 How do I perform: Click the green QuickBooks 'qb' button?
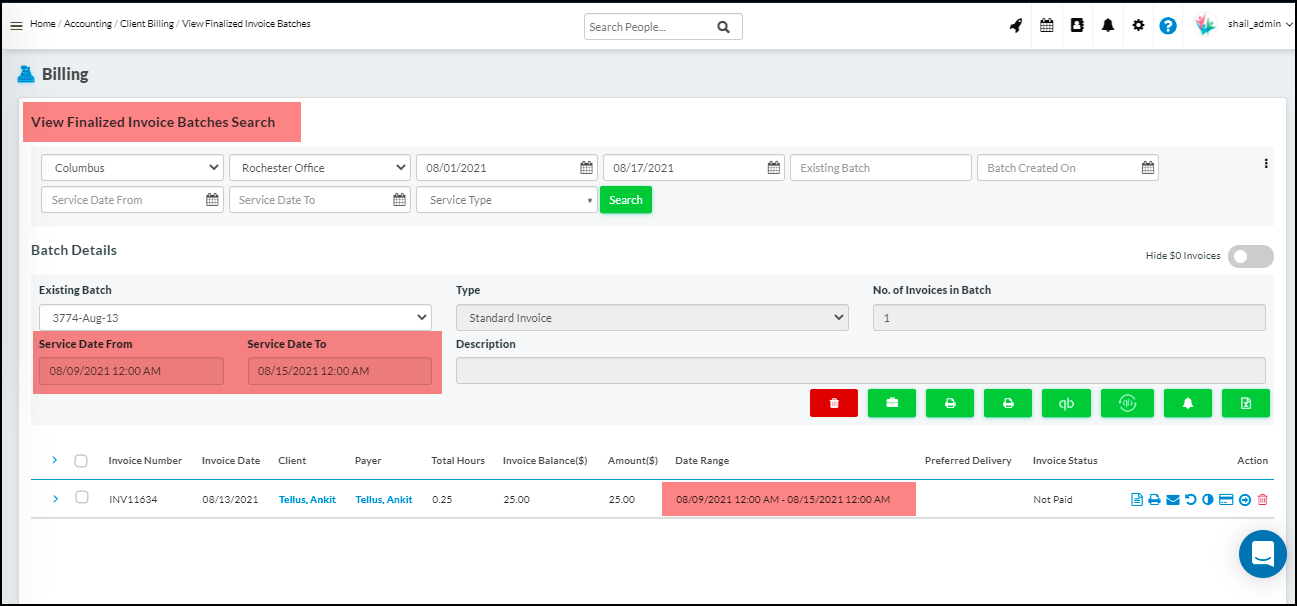click(x=1067, y=403)
